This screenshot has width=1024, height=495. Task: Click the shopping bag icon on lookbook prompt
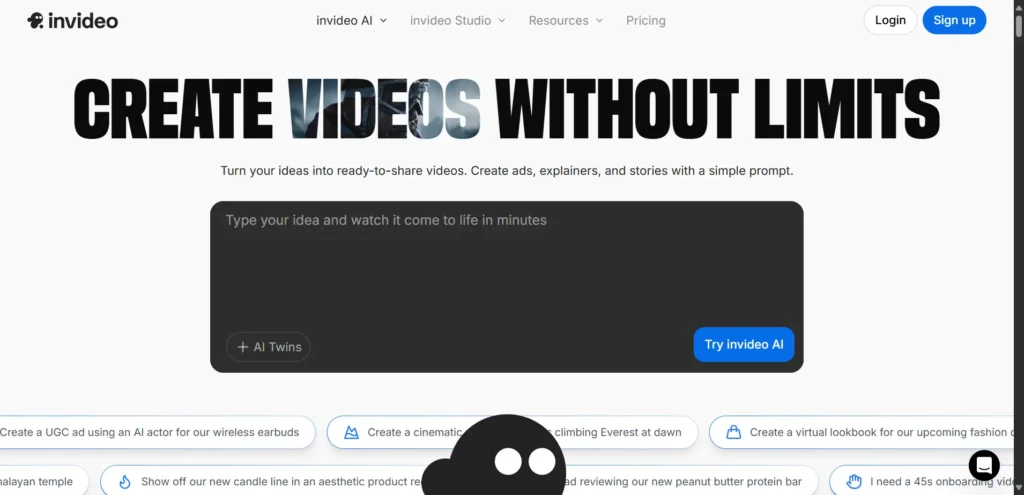(x=734, y=432)
